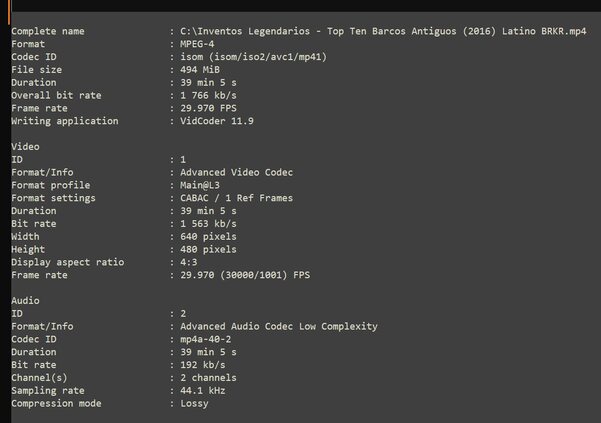This screenshot has height=423, width=601.
Task: Click the Overall bit rate 1 766 kb/s
Action: pyautogui.click(x=209, y=95)
